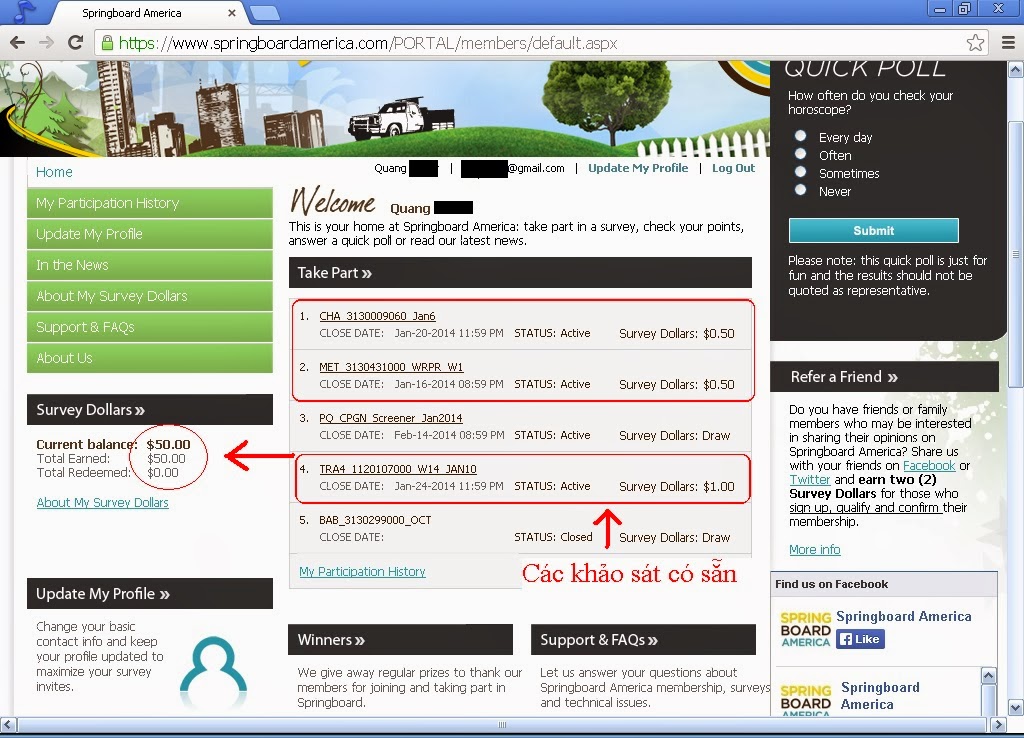Select the 'Every day' poll option

[x=800, y=136]
